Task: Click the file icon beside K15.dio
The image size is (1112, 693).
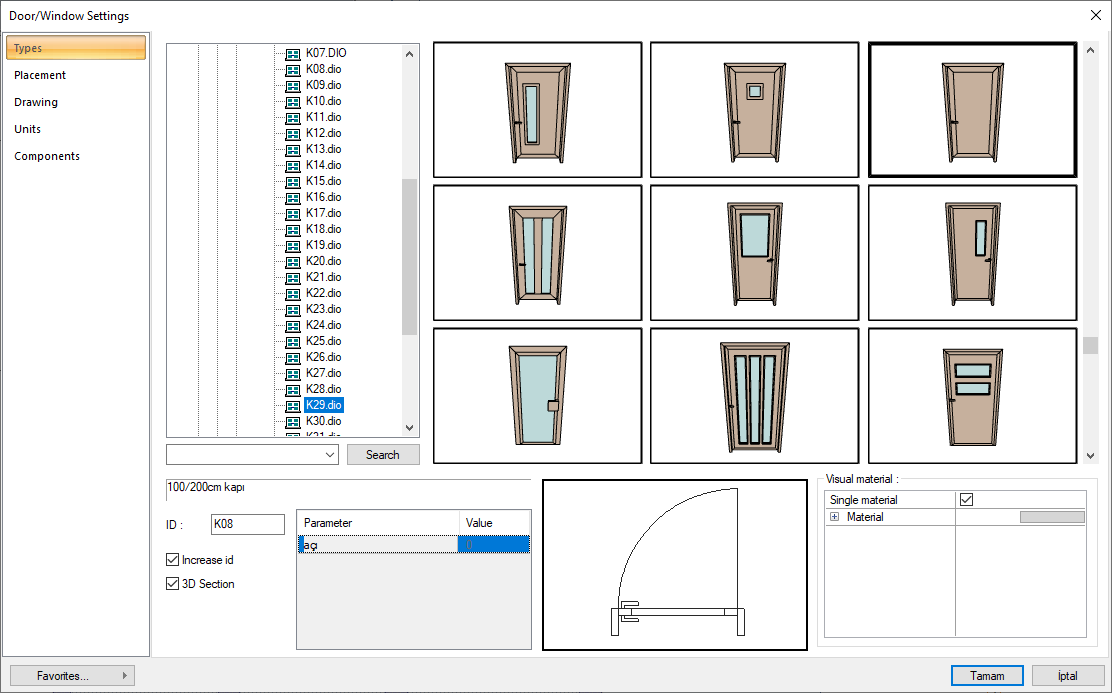Action: (x=292, y=181)
